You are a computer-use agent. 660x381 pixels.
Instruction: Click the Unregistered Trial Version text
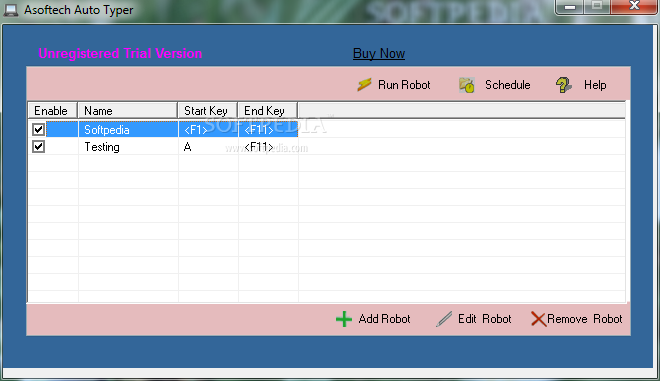pyautogui.click(x=120, y=53)
